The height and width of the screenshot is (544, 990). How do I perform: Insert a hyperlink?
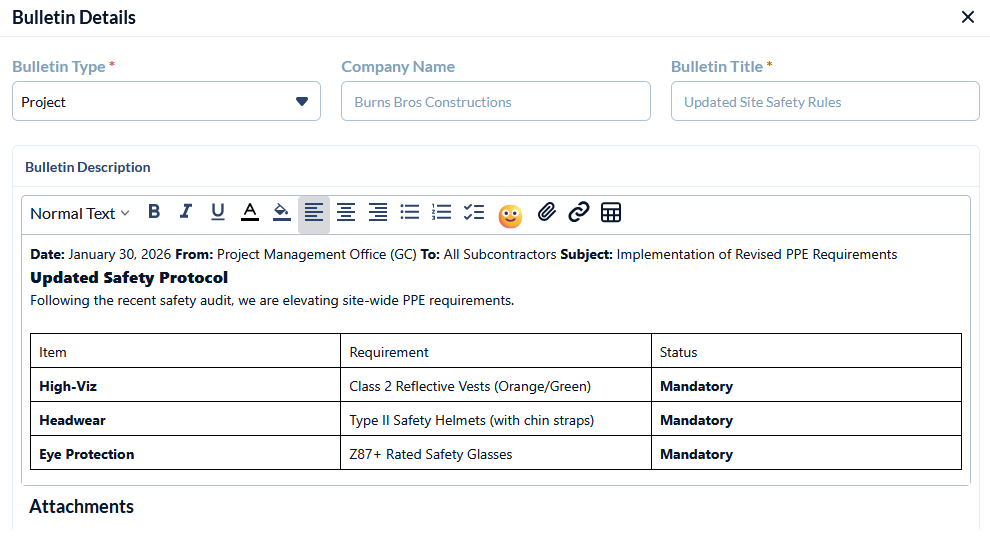click(578, 212)
